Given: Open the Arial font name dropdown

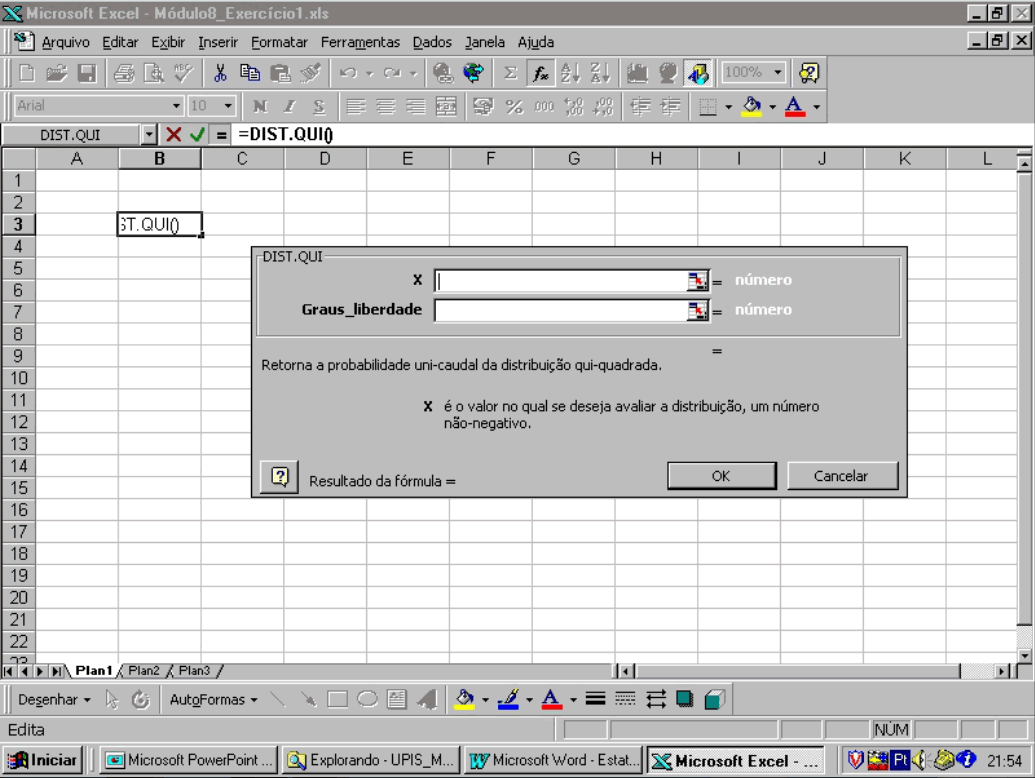Looking at the screenshot, I should click(176, 106).
